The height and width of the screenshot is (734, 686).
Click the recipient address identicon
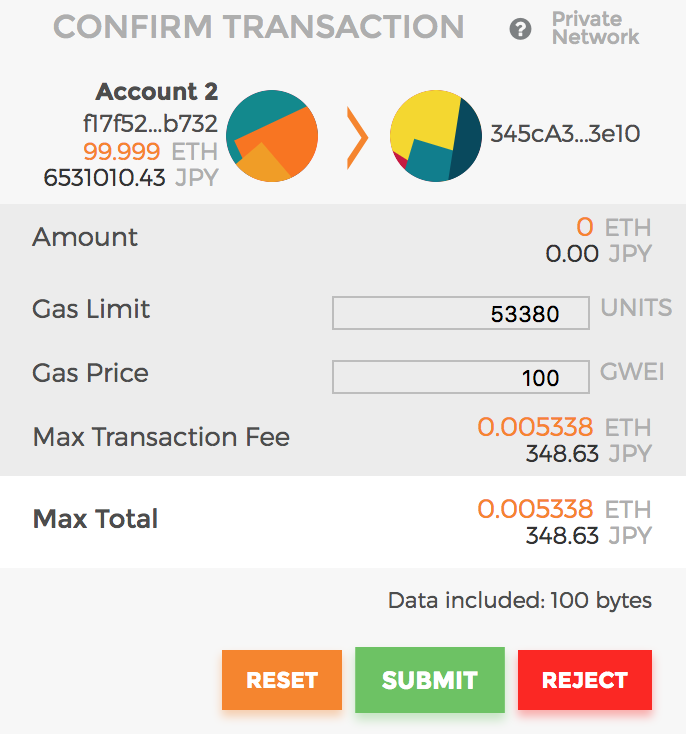[435, 135]
